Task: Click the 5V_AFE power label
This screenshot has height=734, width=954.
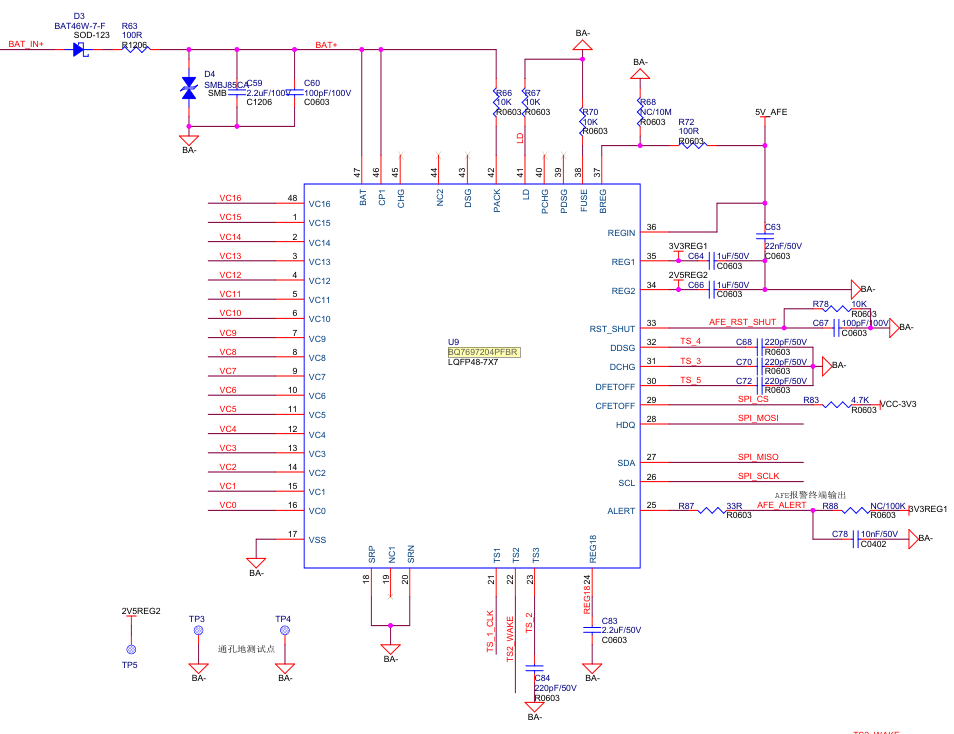Action: (x=771, y=112)
